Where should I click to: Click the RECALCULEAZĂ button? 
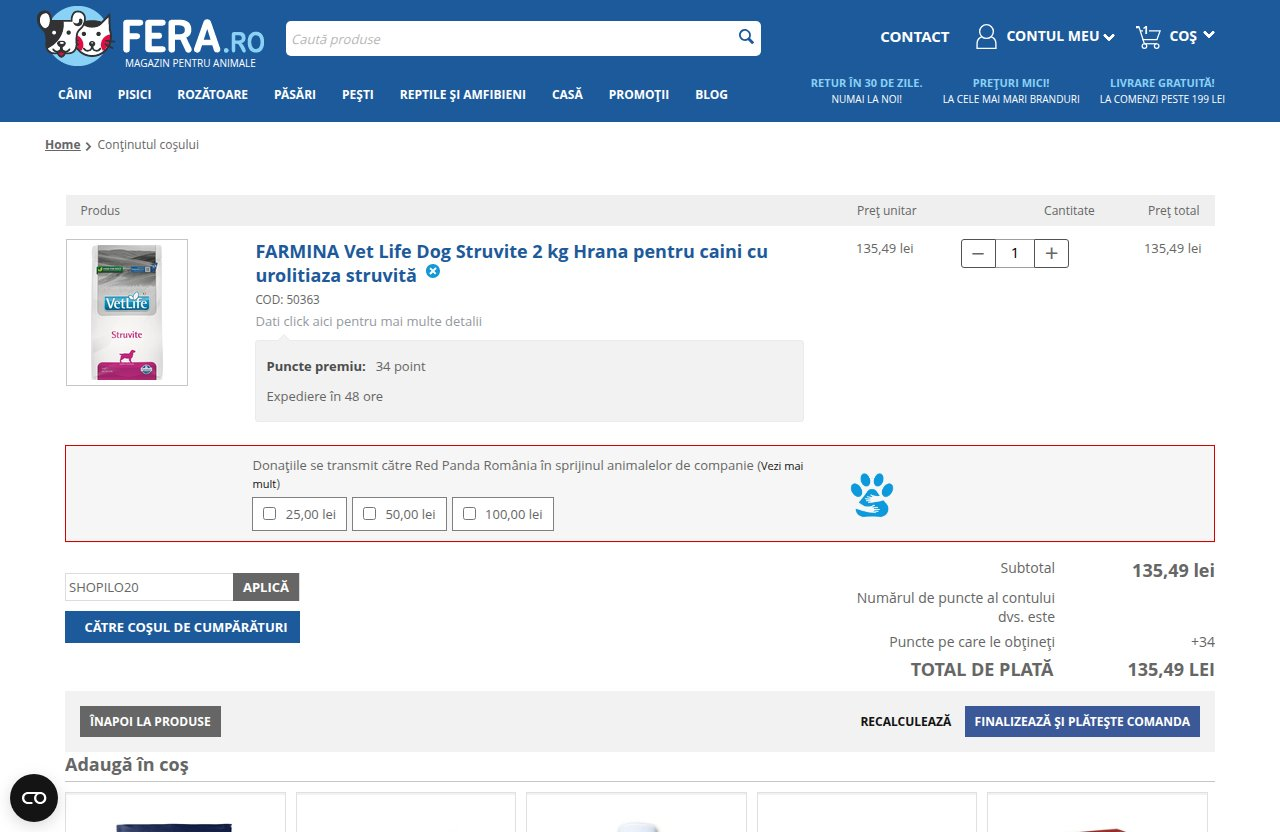click(906, 721)
